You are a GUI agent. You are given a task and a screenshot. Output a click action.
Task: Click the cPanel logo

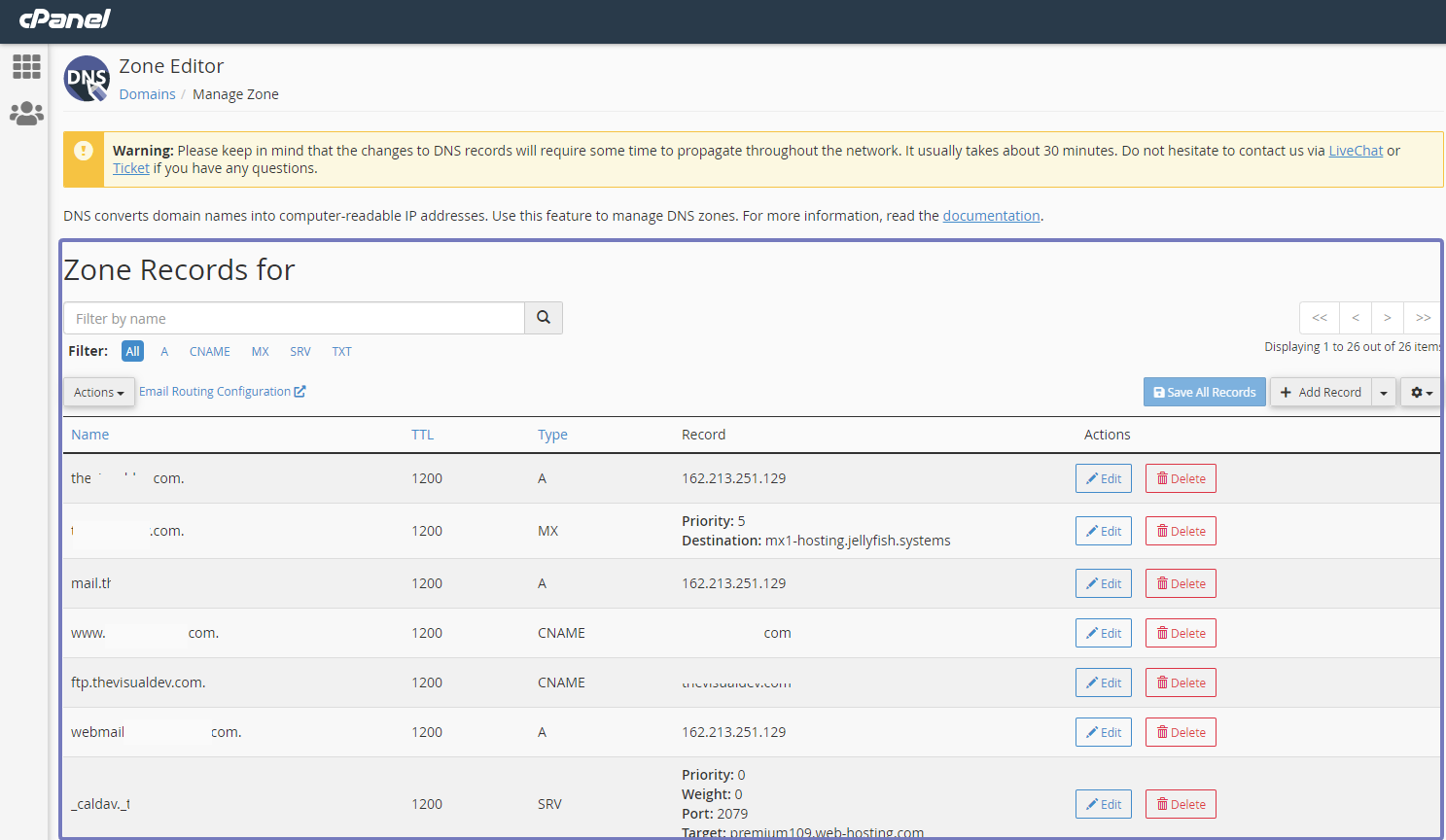pyautogui.click(x=65, y=18)
